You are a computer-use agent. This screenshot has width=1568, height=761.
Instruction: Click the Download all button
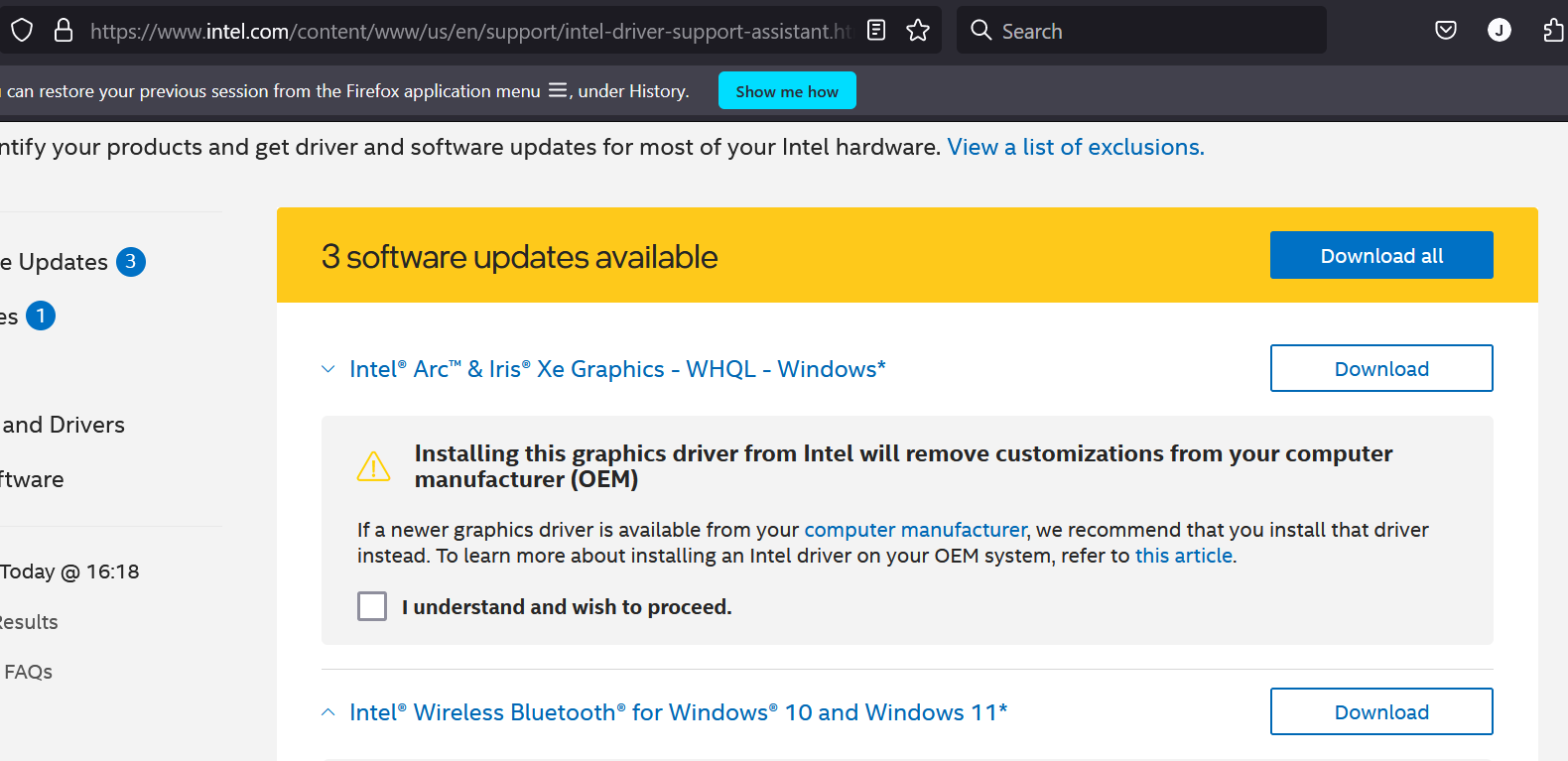[1381, 255]
